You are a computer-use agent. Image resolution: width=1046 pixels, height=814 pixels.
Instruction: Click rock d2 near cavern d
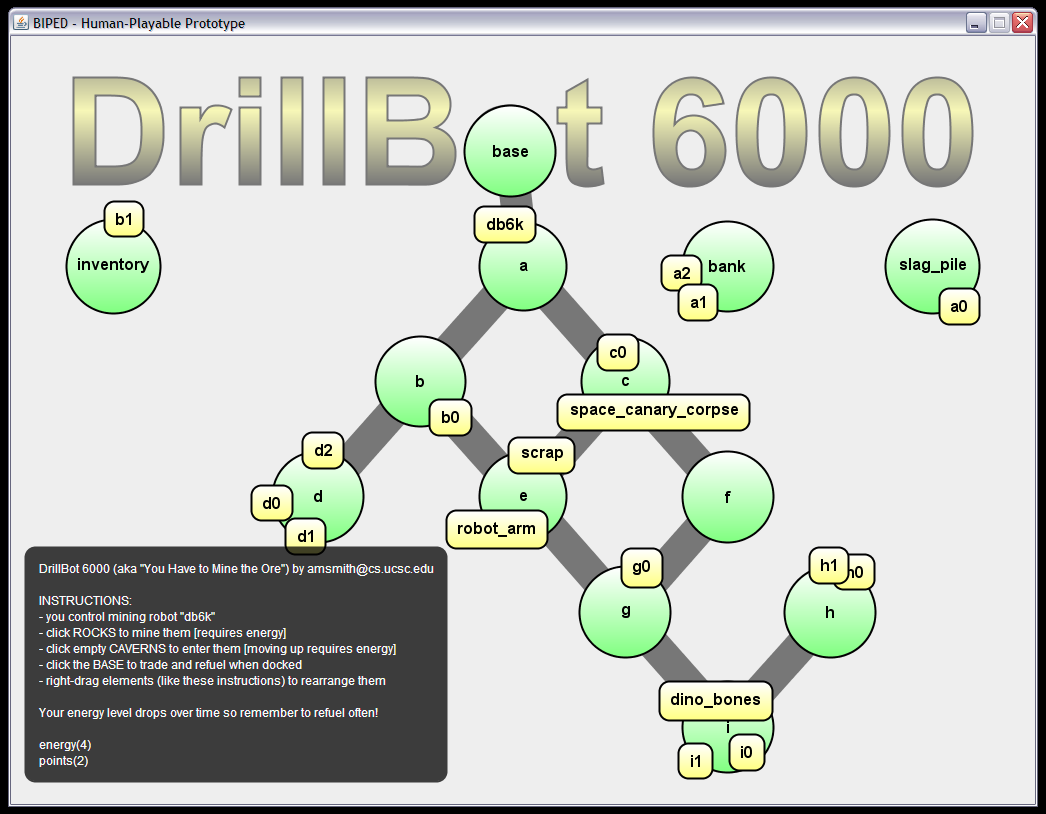pyautogui.click(x=322, y=450)
